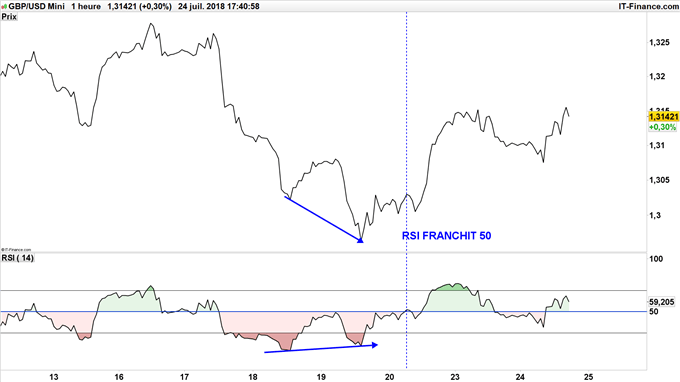
Task: Click the 1,31 price axis label
Action: point(657,145)
